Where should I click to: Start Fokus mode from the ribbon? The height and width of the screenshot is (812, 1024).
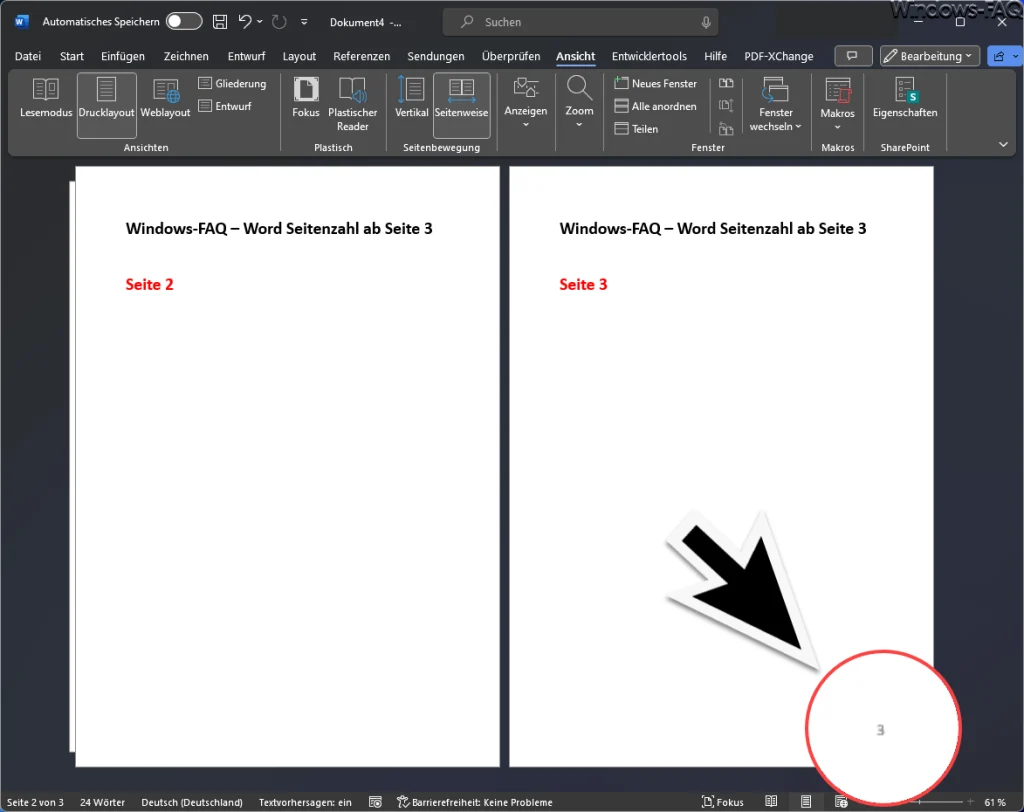(x=306, y=98)
